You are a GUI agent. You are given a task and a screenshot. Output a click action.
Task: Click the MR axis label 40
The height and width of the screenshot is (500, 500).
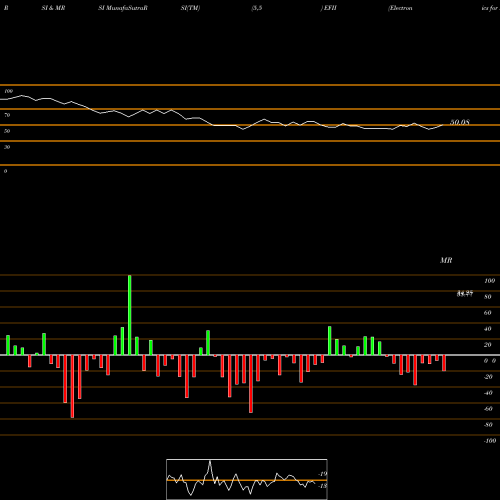[x=488, y=329]
